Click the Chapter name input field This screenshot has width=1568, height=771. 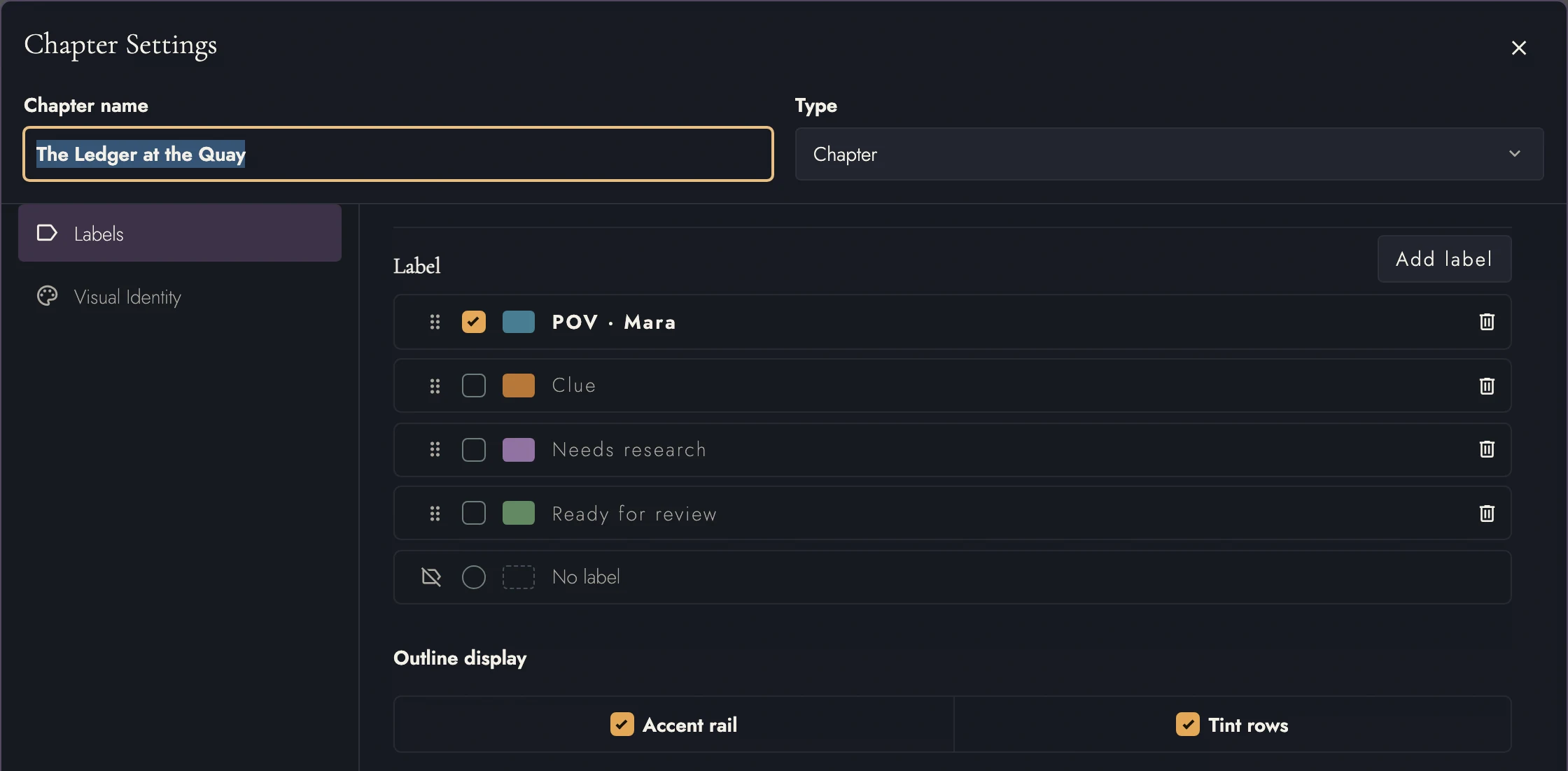398,154
